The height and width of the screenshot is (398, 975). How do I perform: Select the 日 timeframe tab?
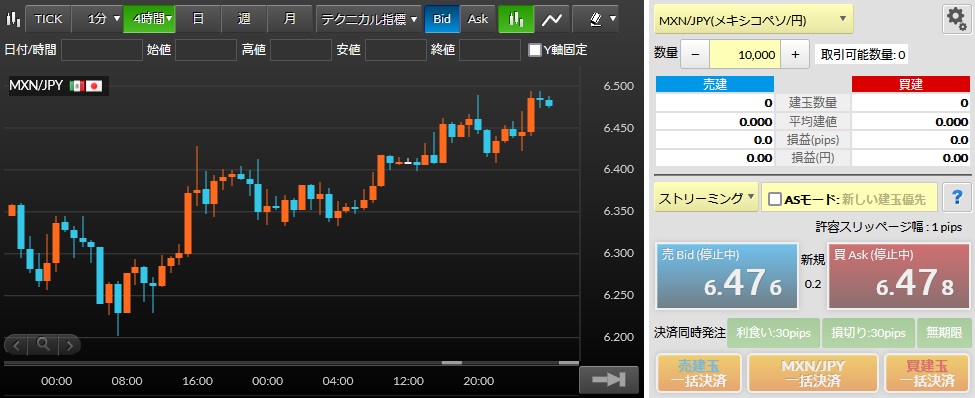[198, 19]
